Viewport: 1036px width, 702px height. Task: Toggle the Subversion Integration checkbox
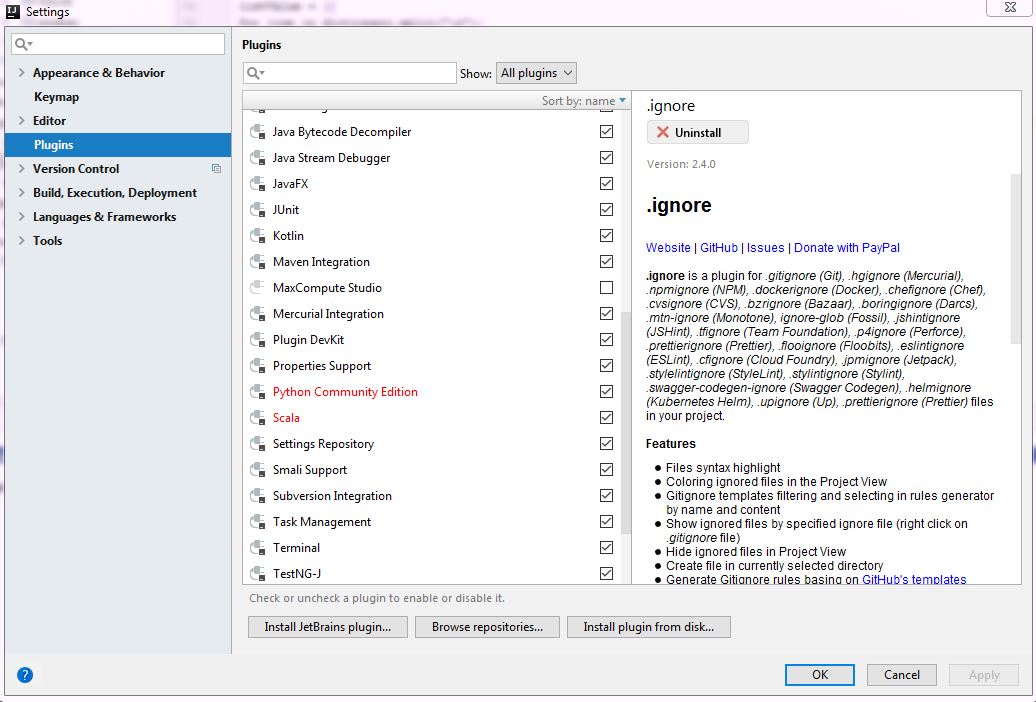[x=606, y=496]
